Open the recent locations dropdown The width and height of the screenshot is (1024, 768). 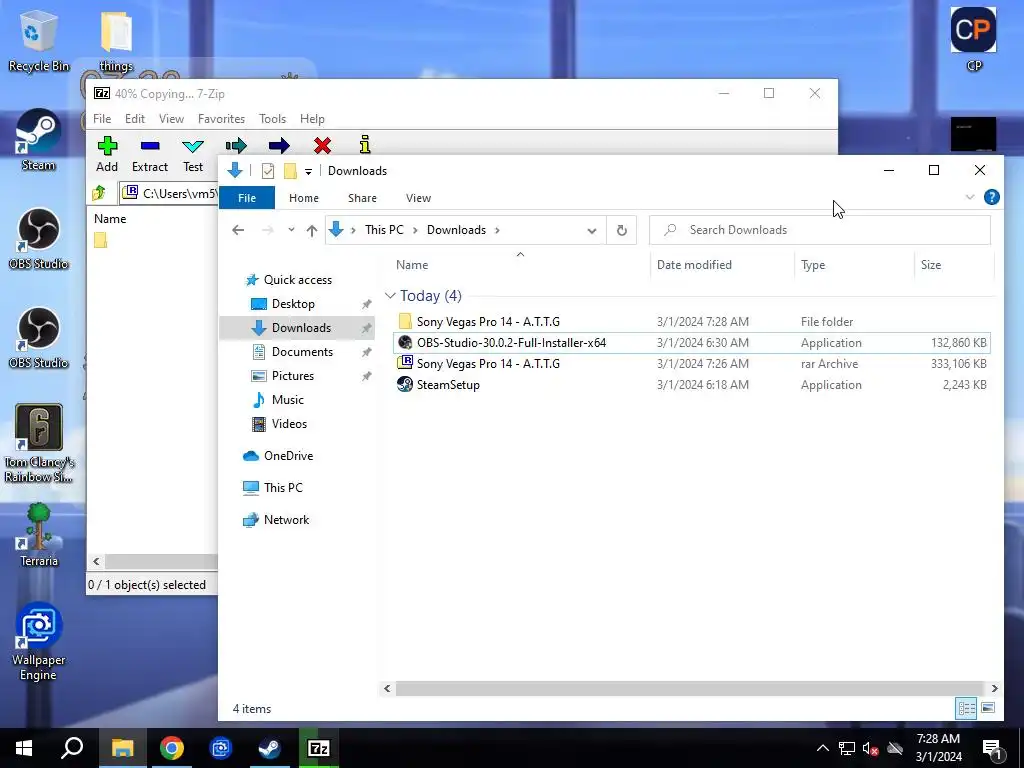(x=291, y=230)
